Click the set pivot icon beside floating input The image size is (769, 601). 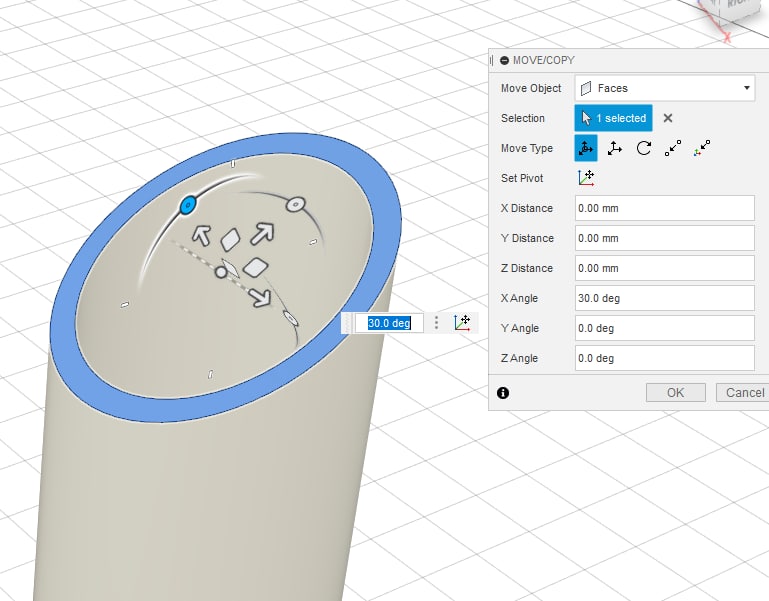[x=462, y=322]
